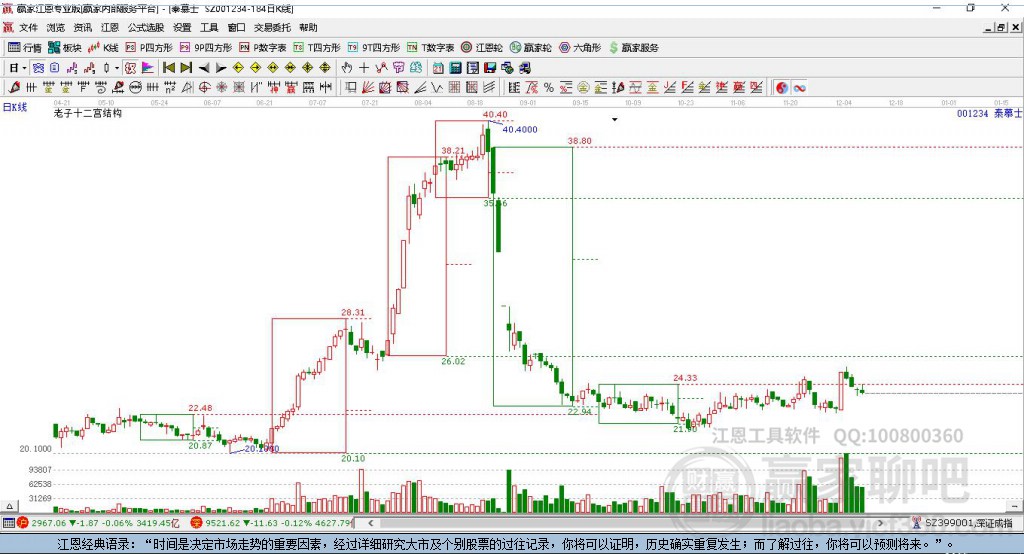The width and height of the screenshot is (1024, 554).
Task: Select the zigzag wave line tool
Action: [436, 88]
